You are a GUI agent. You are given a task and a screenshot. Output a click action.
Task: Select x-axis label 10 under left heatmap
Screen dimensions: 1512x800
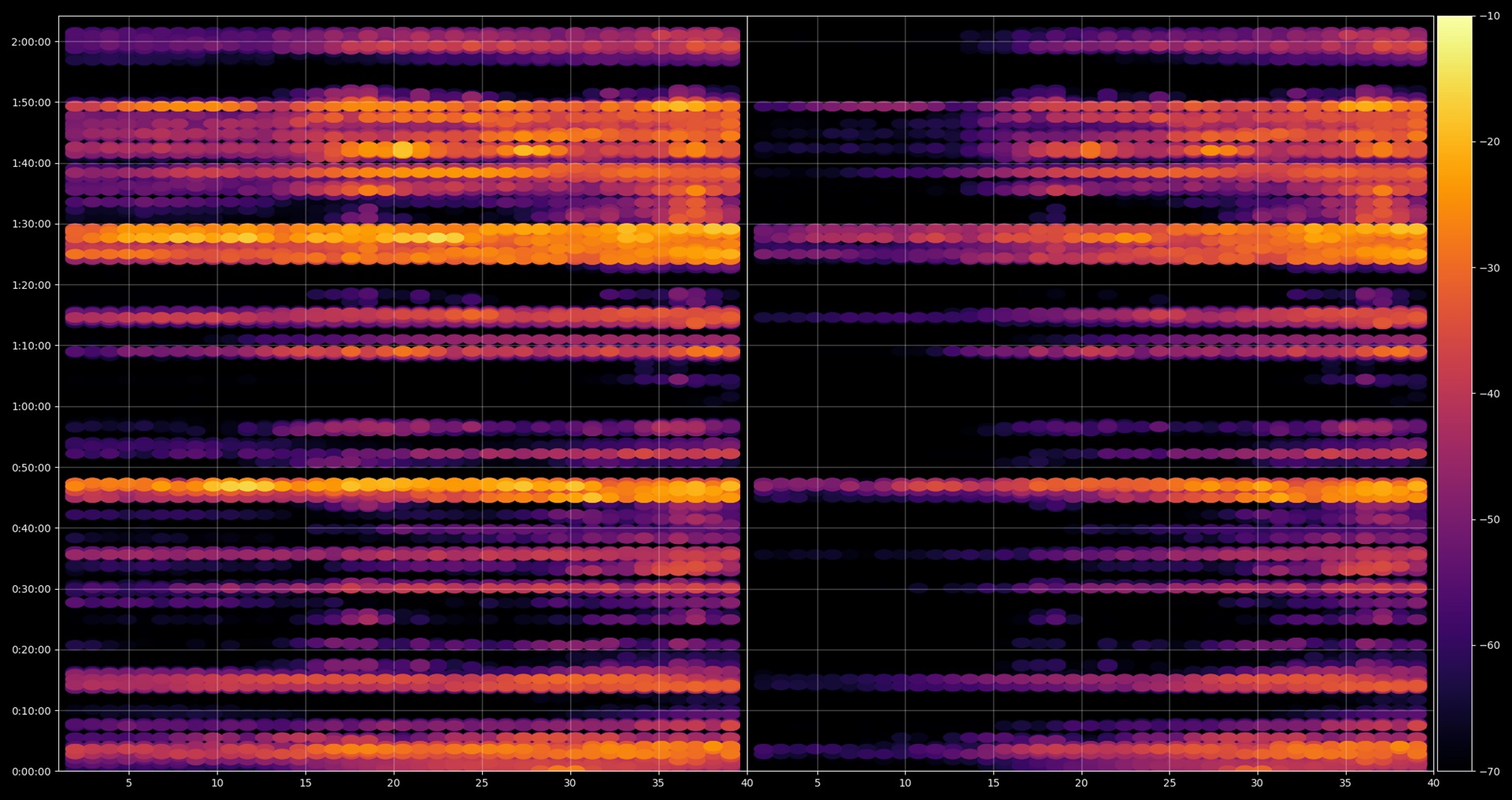(217, 783)
